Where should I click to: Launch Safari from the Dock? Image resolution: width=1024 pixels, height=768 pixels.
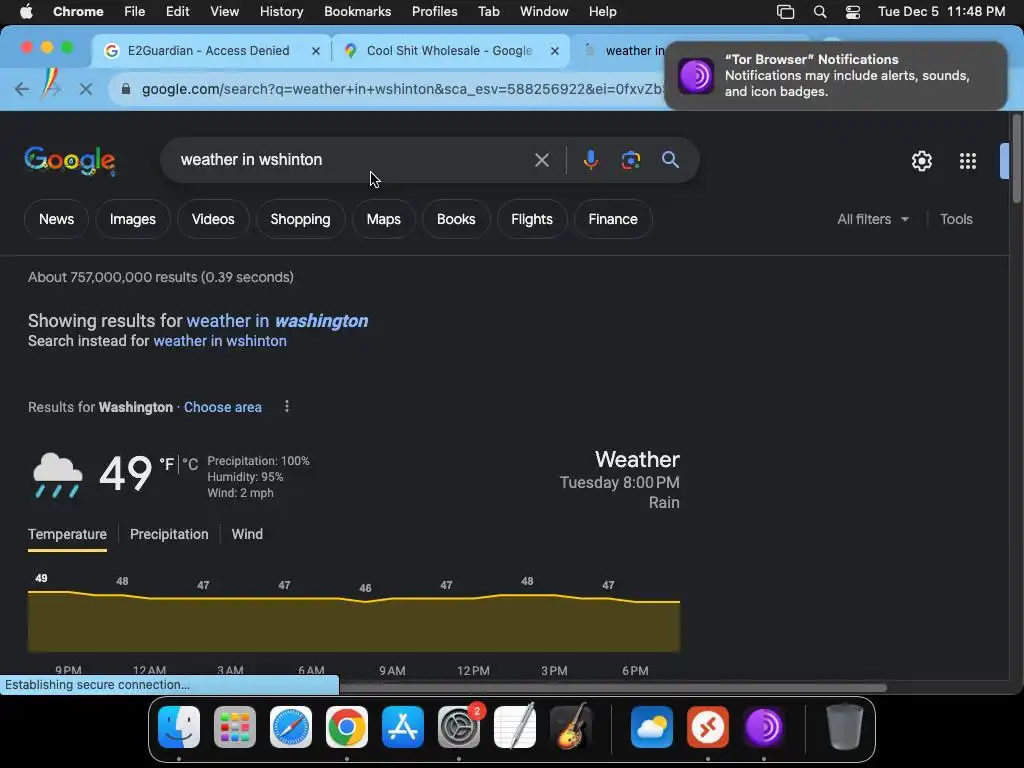[291, 726]
